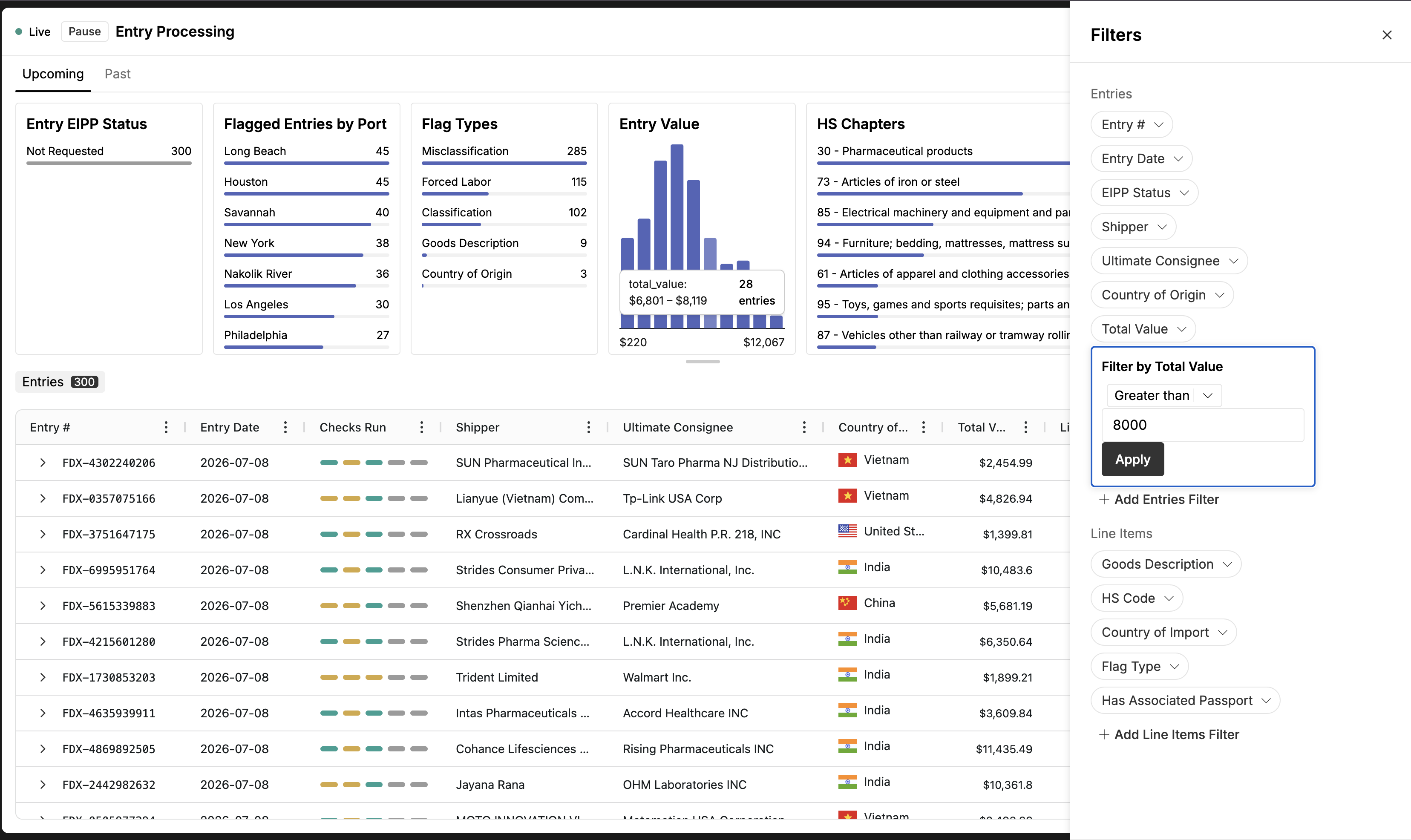Open the Flag Type filter dropdown
The height and width of the screenshot is (840, 1411).
(1139, 666)
